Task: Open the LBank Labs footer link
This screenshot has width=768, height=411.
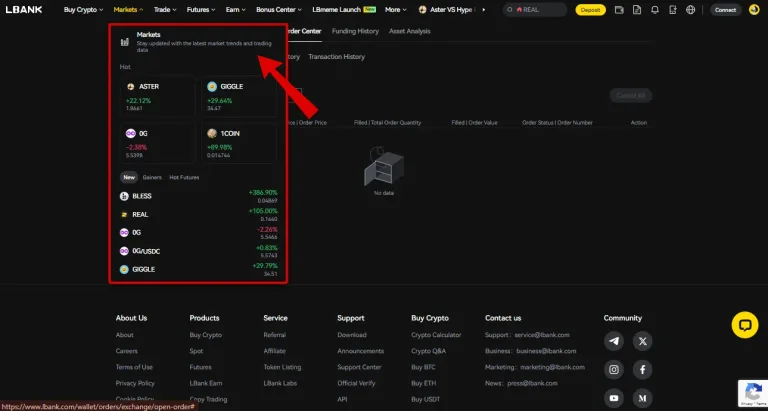Action: pos(280,383)
